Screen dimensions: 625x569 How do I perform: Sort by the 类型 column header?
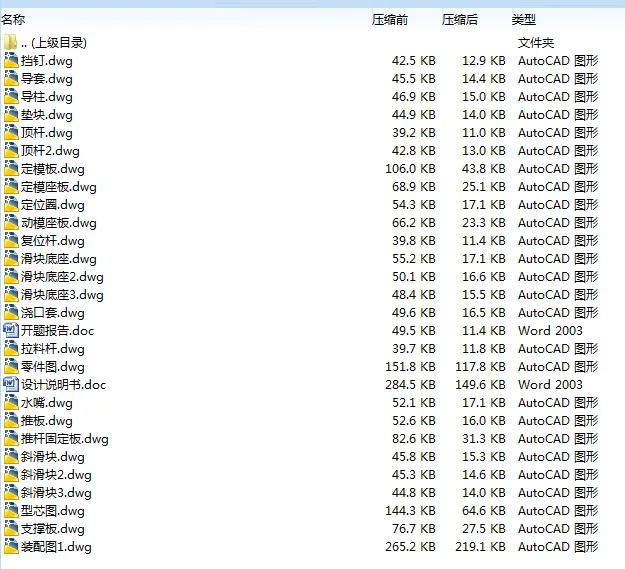524,19
